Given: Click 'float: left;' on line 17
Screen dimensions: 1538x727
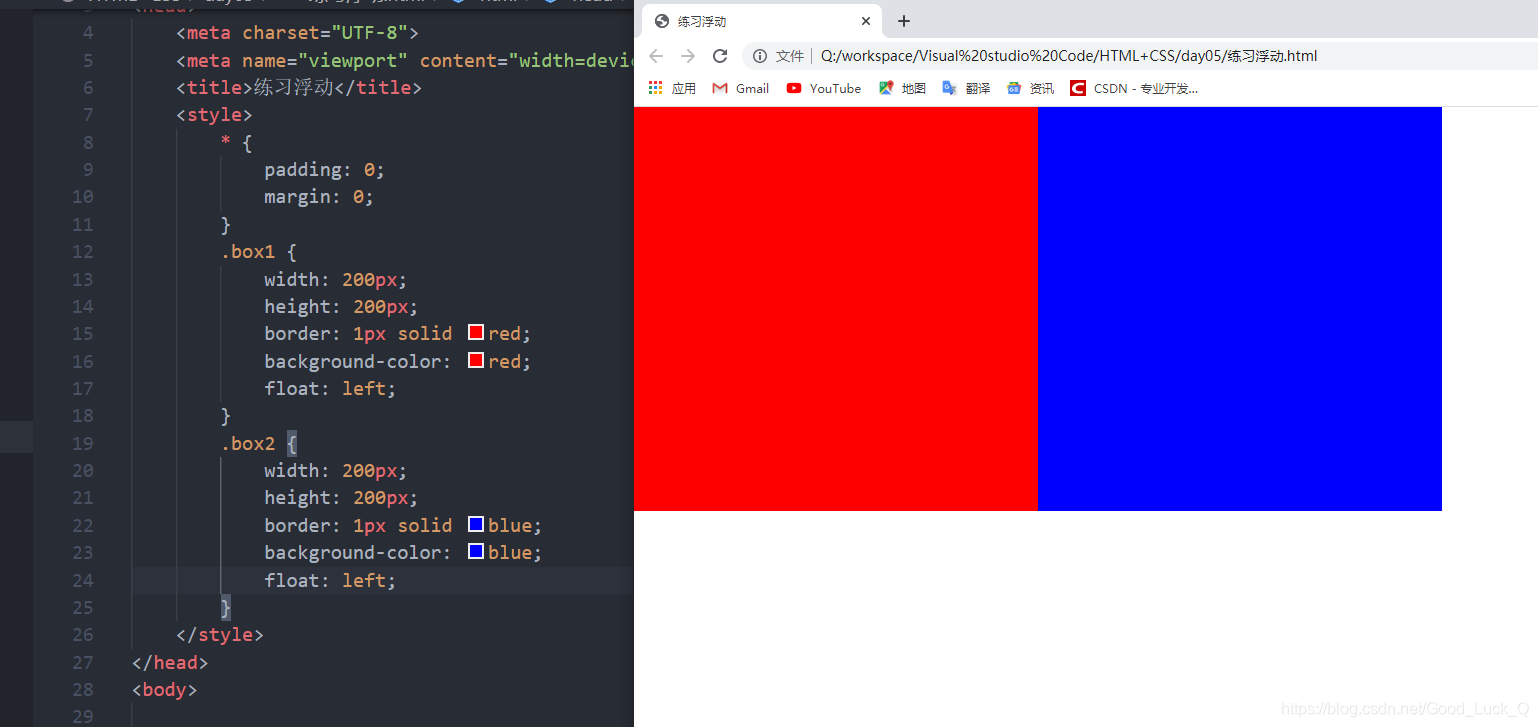Looking at the screenshot, I should click(330, 388).
